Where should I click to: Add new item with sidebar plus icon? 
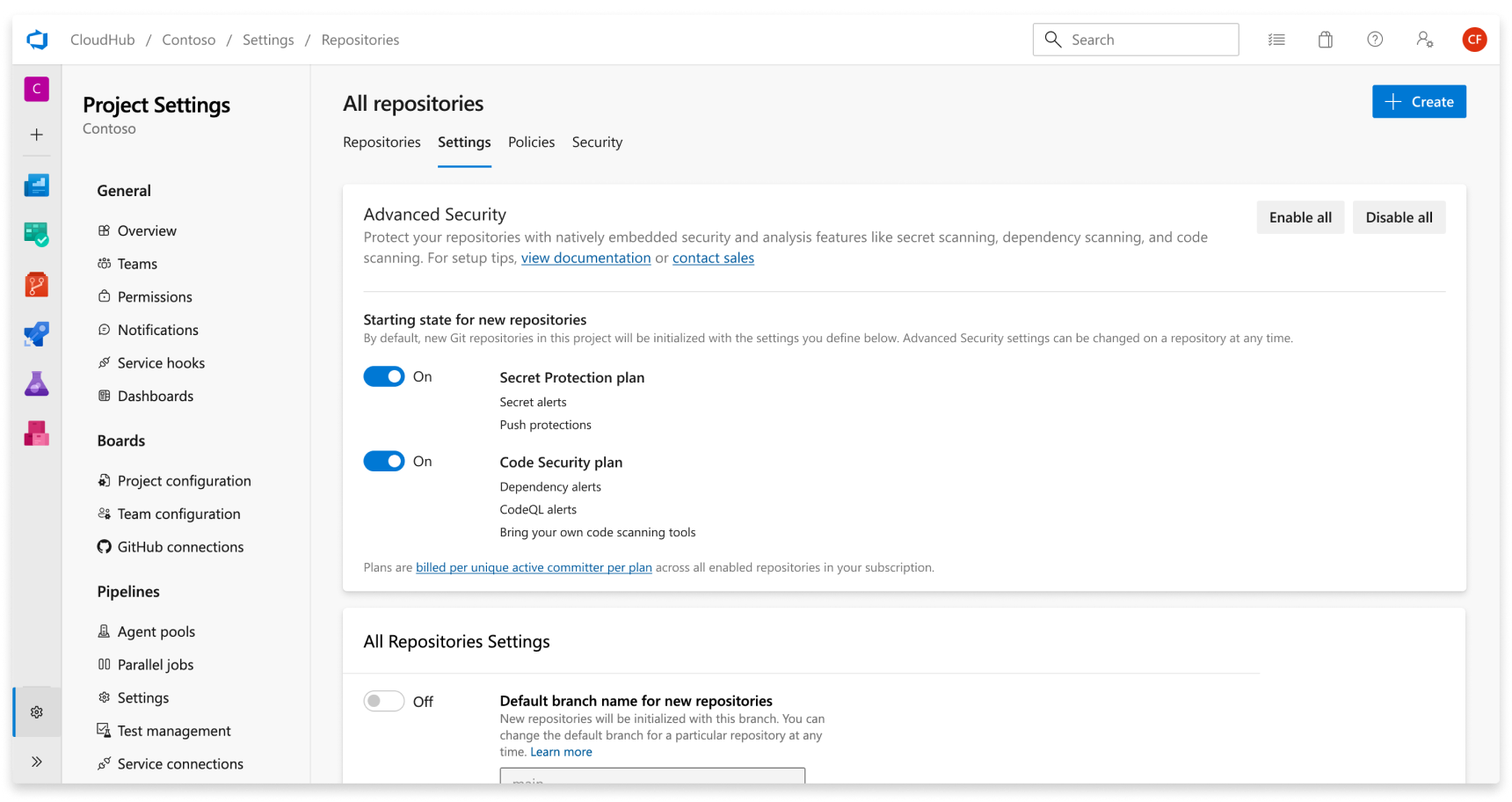36,135
